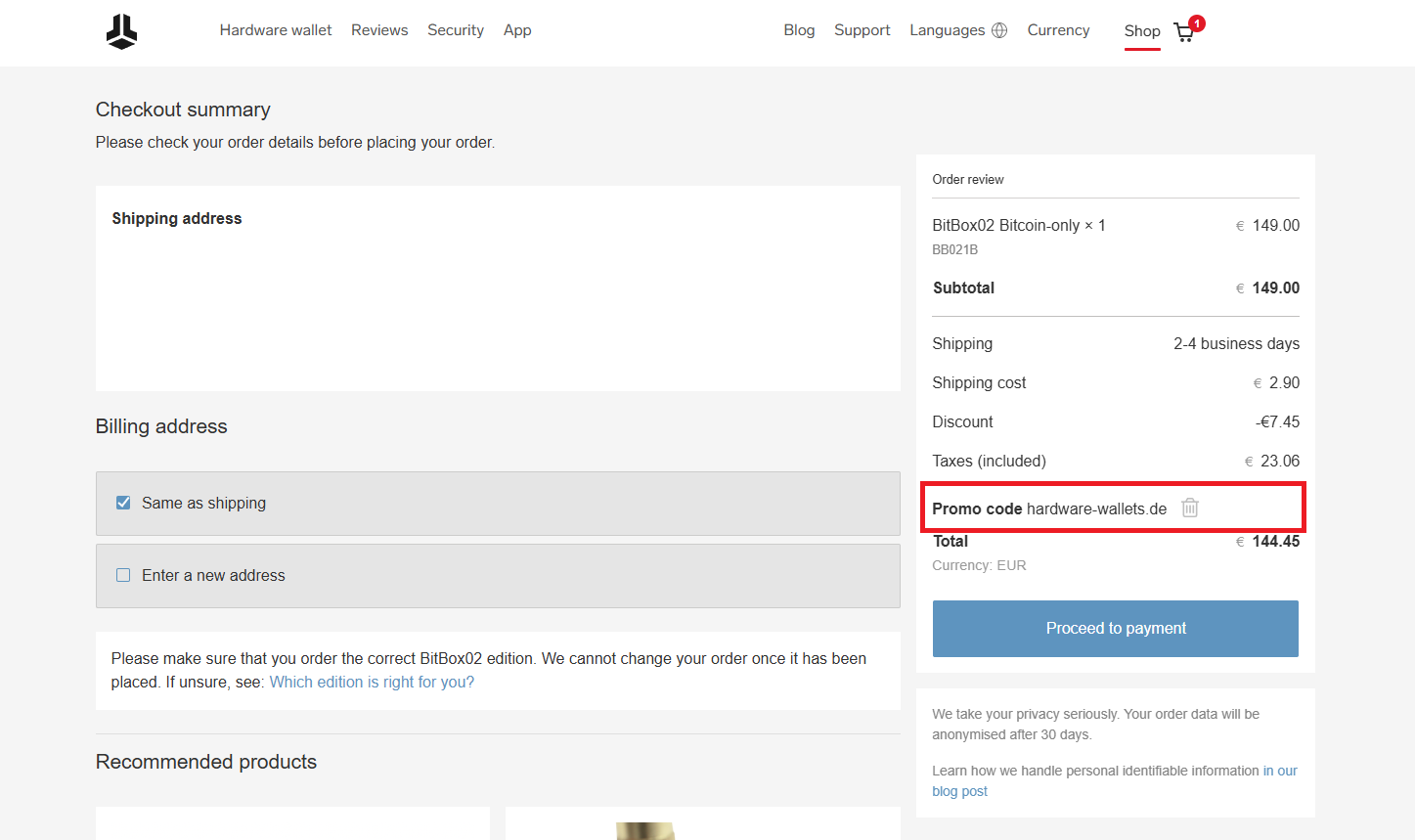
Task: Open the Languages globe icon
Action: pos(998,29)
